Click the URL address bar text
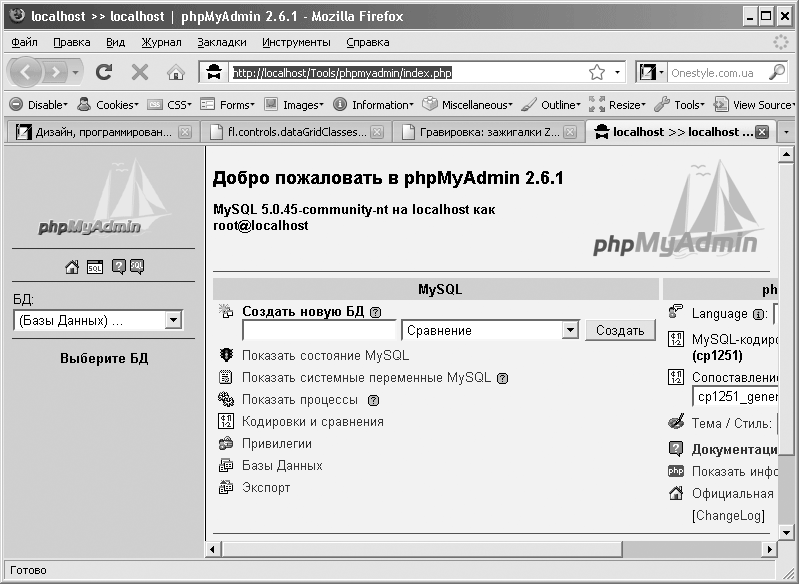This screenshot has width=799, height=584. tap(342, 73)
